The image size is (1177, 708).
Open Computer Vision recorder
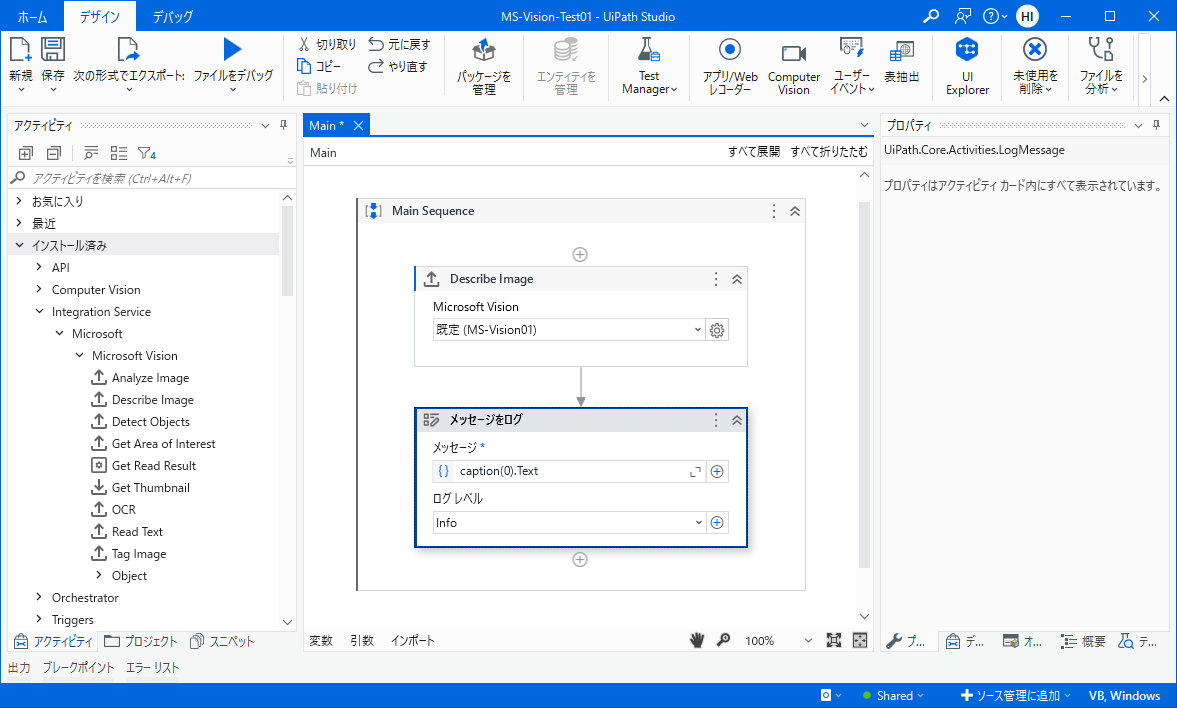793,66
